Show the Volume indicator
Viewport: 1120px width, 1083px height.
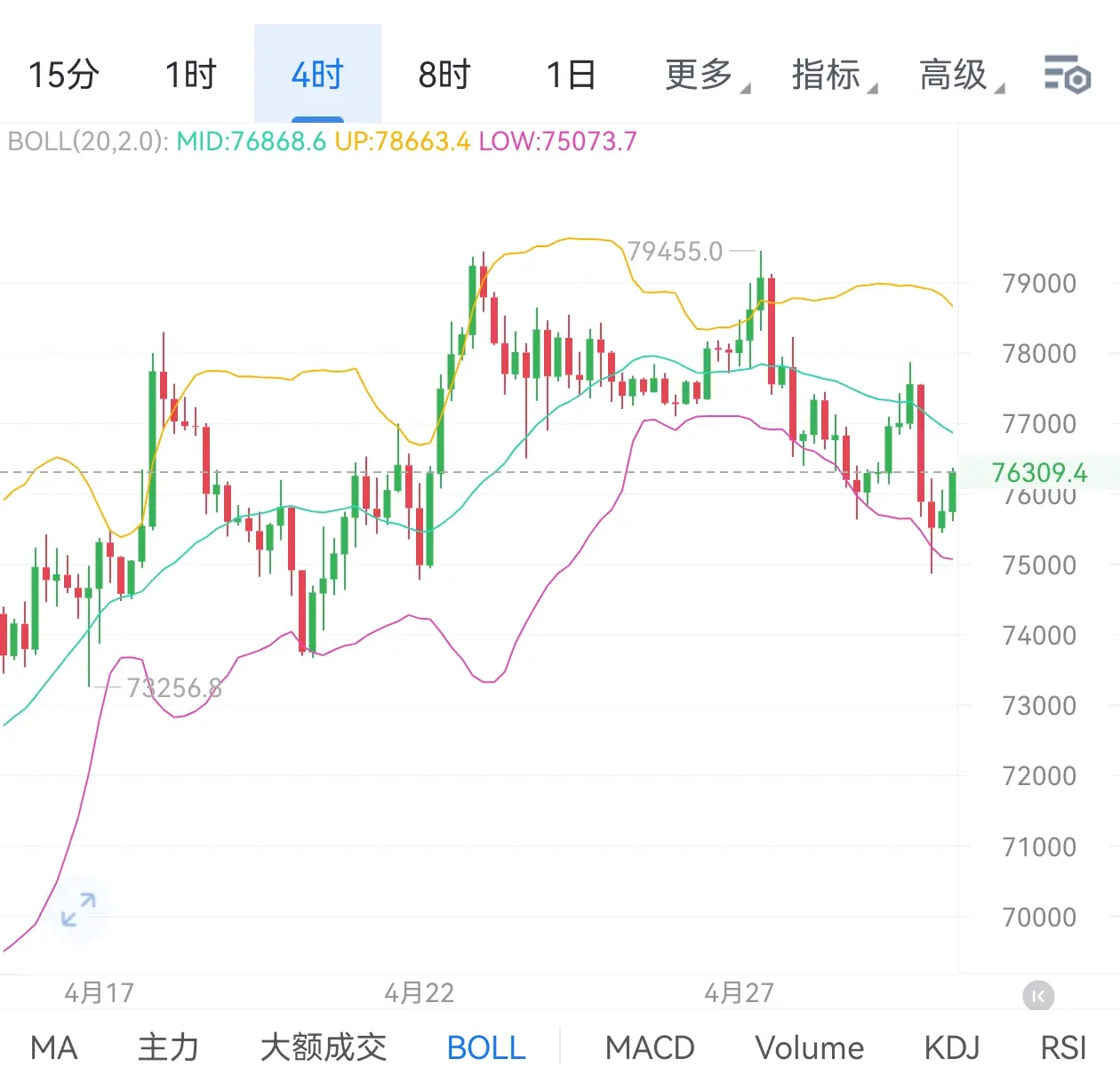point(810,1047)
